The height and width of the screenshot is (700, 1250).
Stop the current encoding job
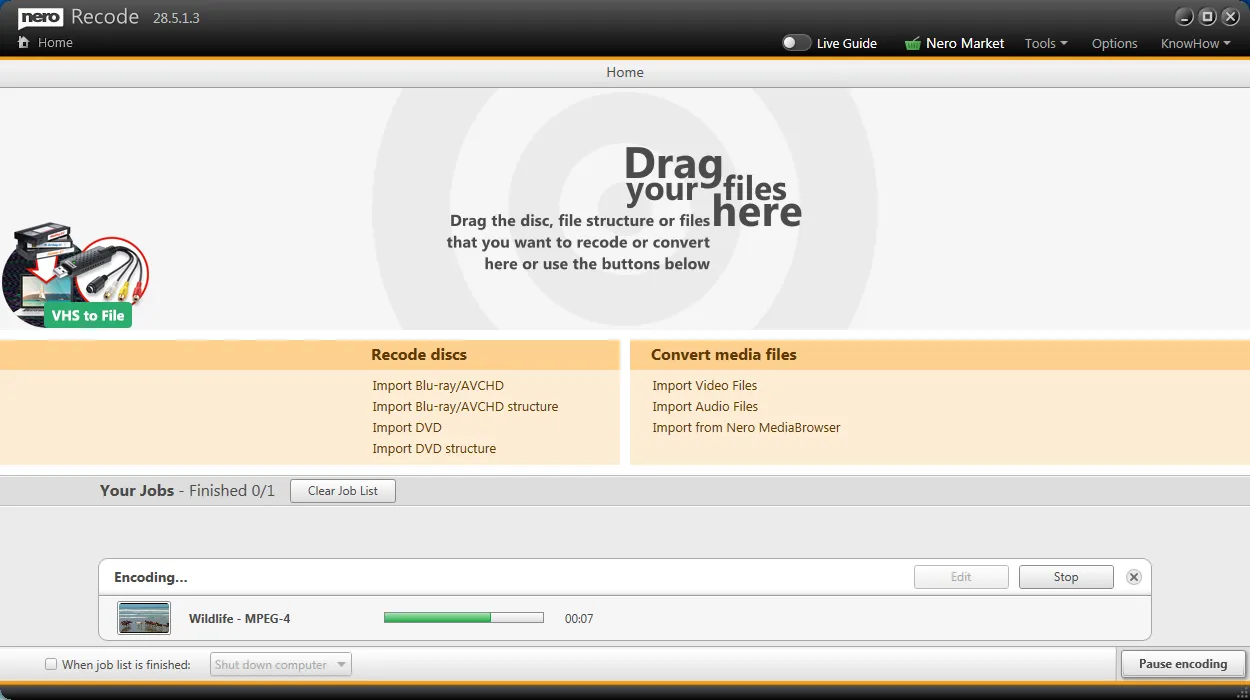click(x=1065, y=577)
